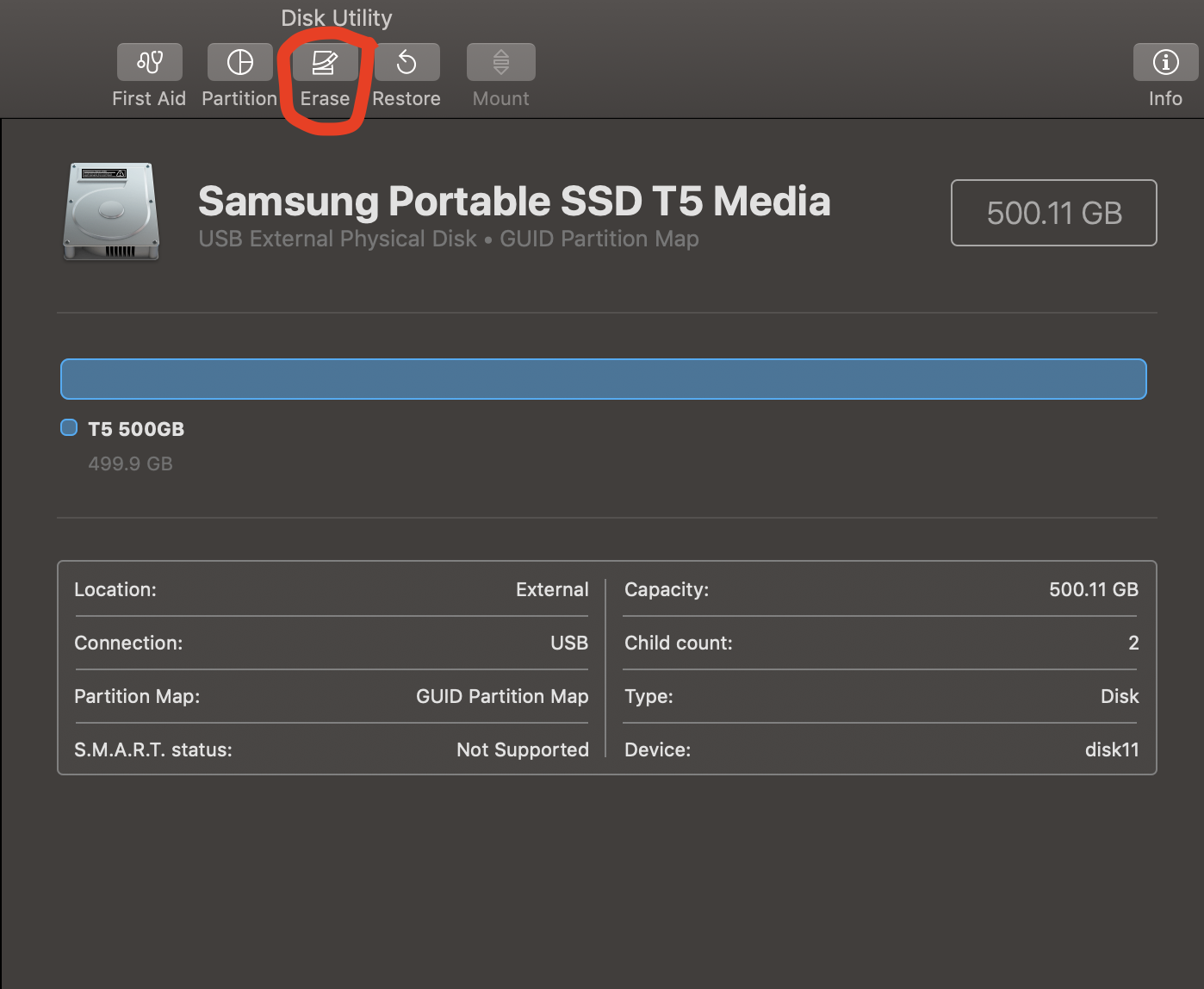
Task: Open the Partition tool
Action: click(x=239, y=73)
